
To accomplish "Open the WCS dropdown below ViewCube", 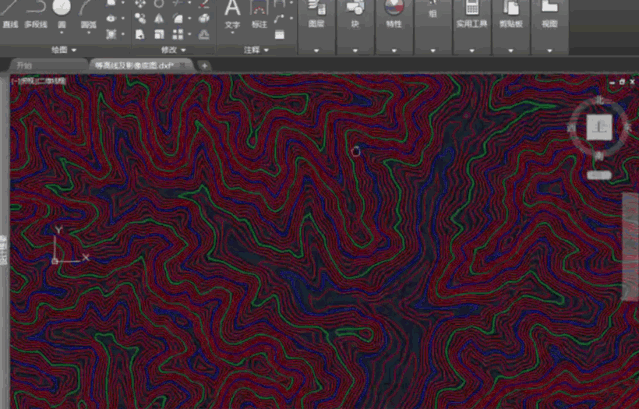I will coord(599,175).
